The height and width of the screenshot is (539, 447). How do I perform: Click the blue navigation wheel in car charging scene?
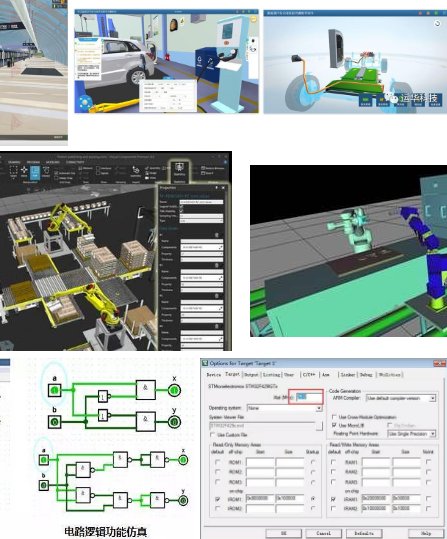85,102
